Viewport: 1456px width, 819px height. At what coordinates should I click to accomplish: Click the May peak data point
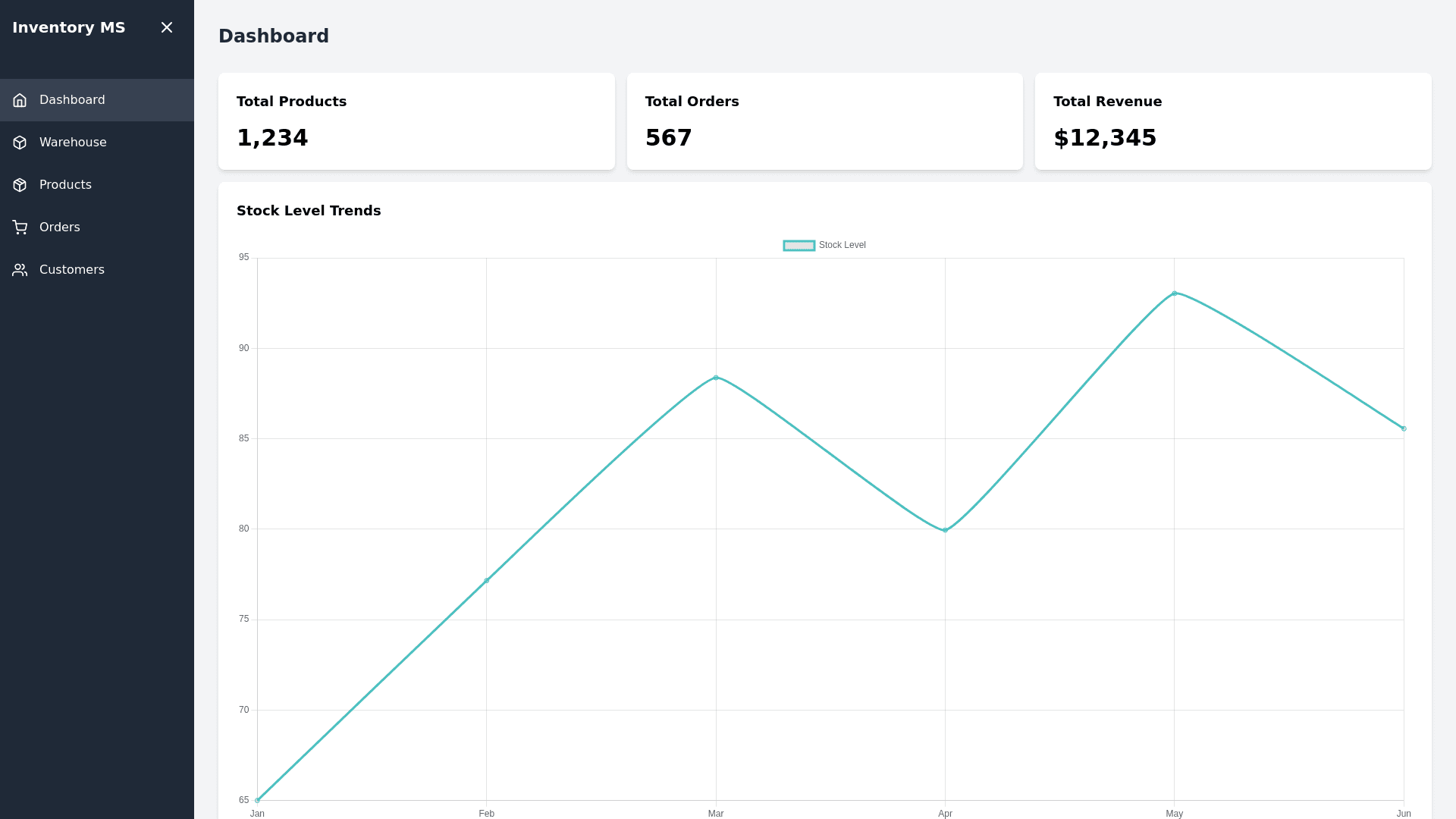click(x=1174, y=293)
